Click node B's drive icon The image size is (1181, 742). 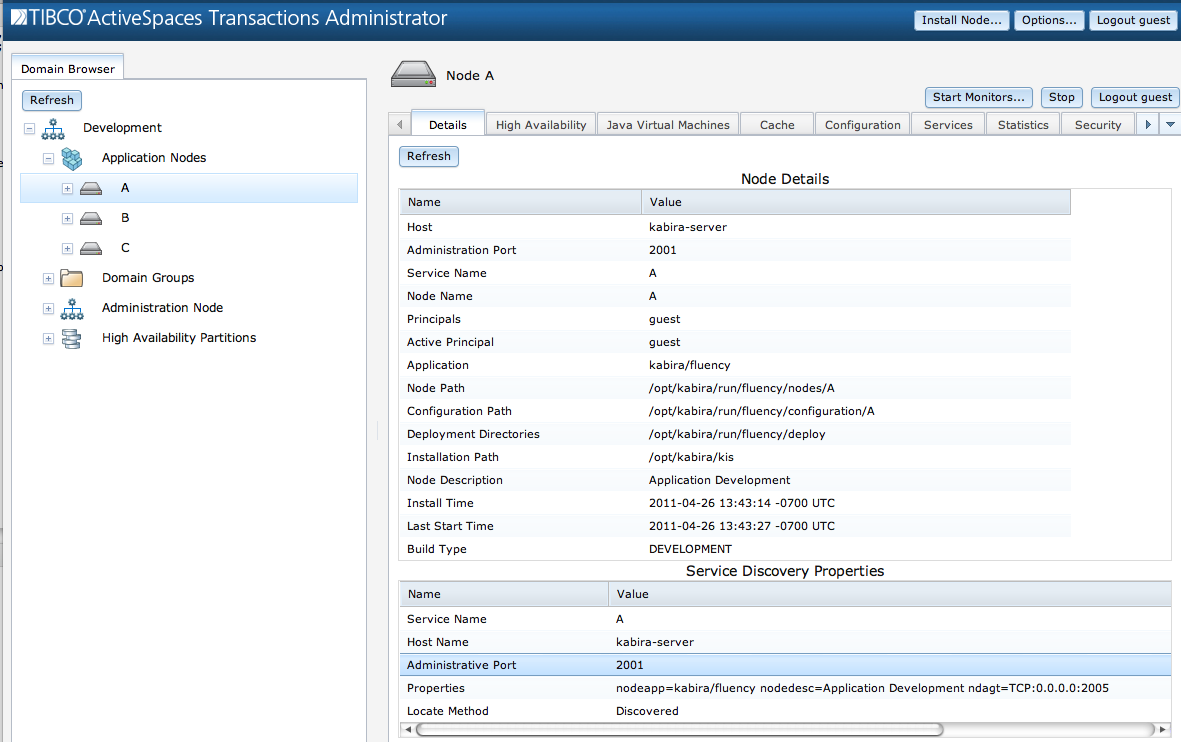(91, 218)
